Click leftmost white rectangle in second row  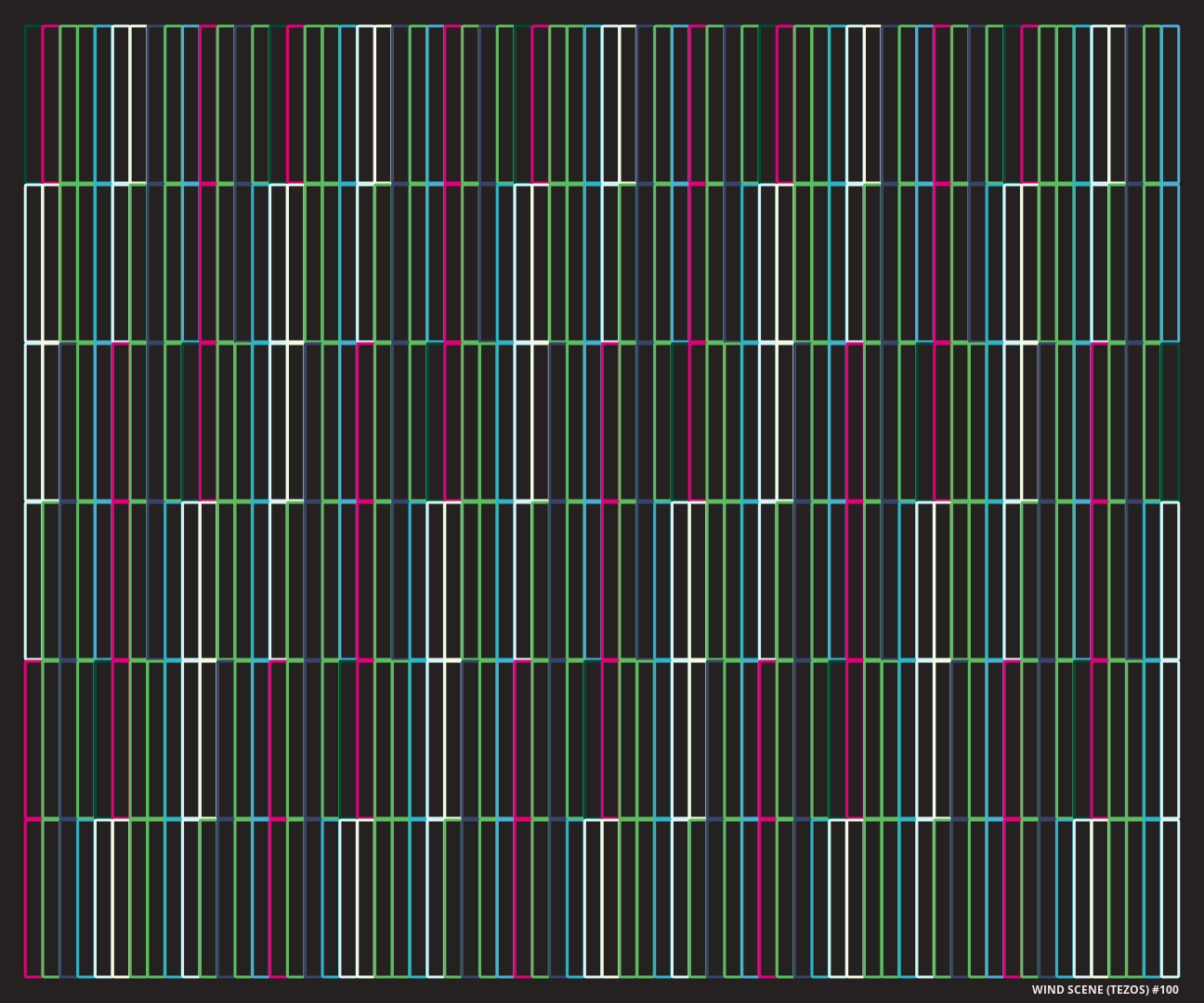pyautogui.click(x=33, y=263)
